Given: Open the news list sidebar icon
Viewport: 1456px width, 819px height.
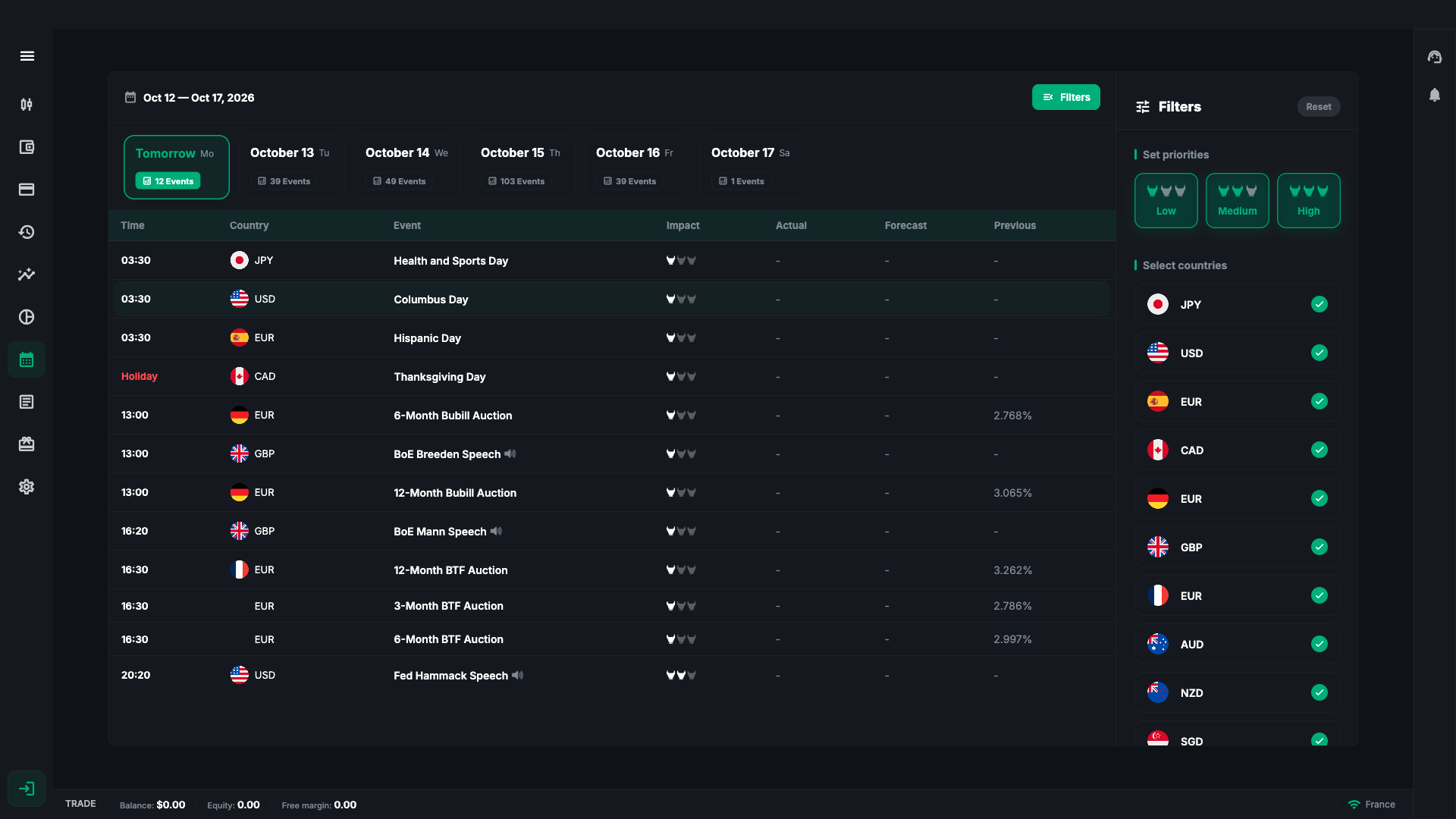Looking at the screenshot, I should pyautogui.click(x=27, y=402).
